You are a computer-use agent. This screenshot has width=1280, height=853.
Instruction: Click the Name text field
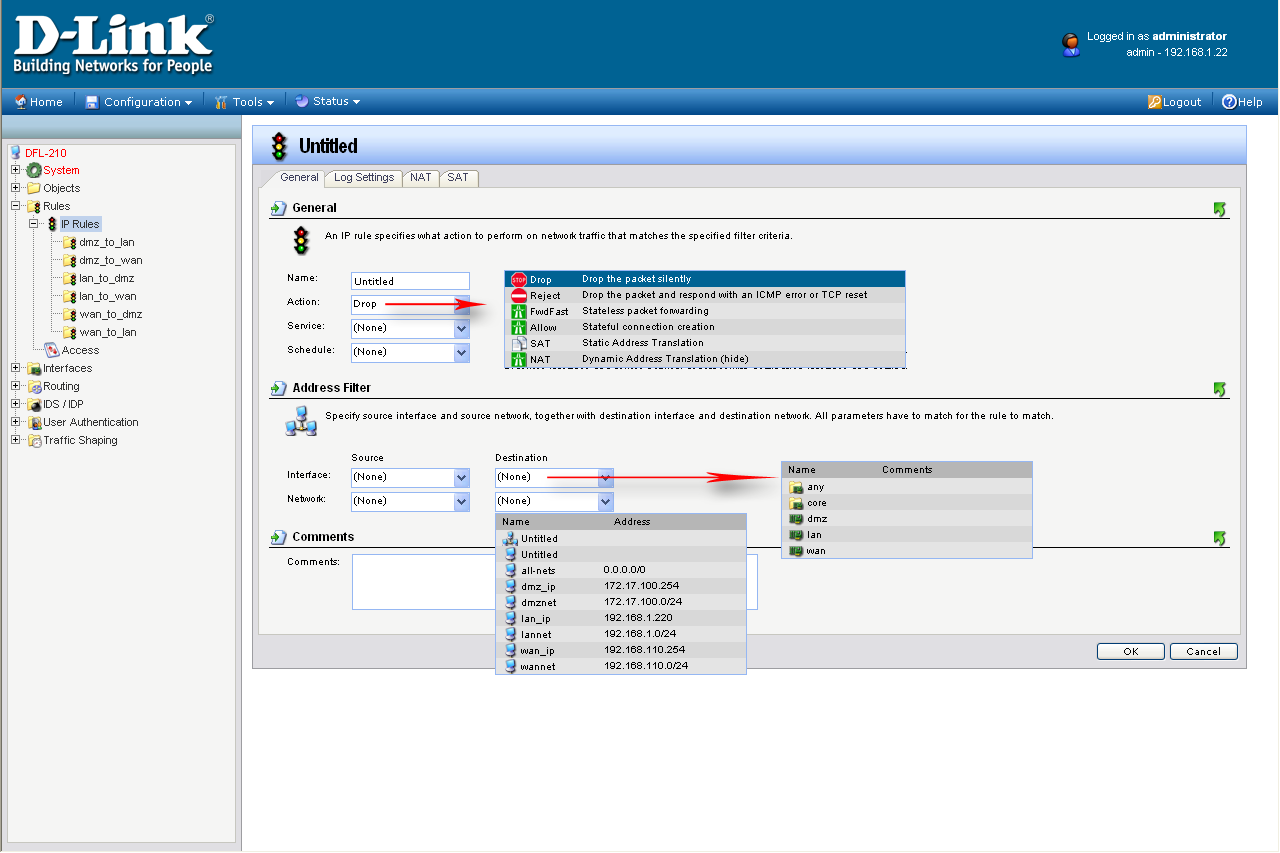click(410, 281)
